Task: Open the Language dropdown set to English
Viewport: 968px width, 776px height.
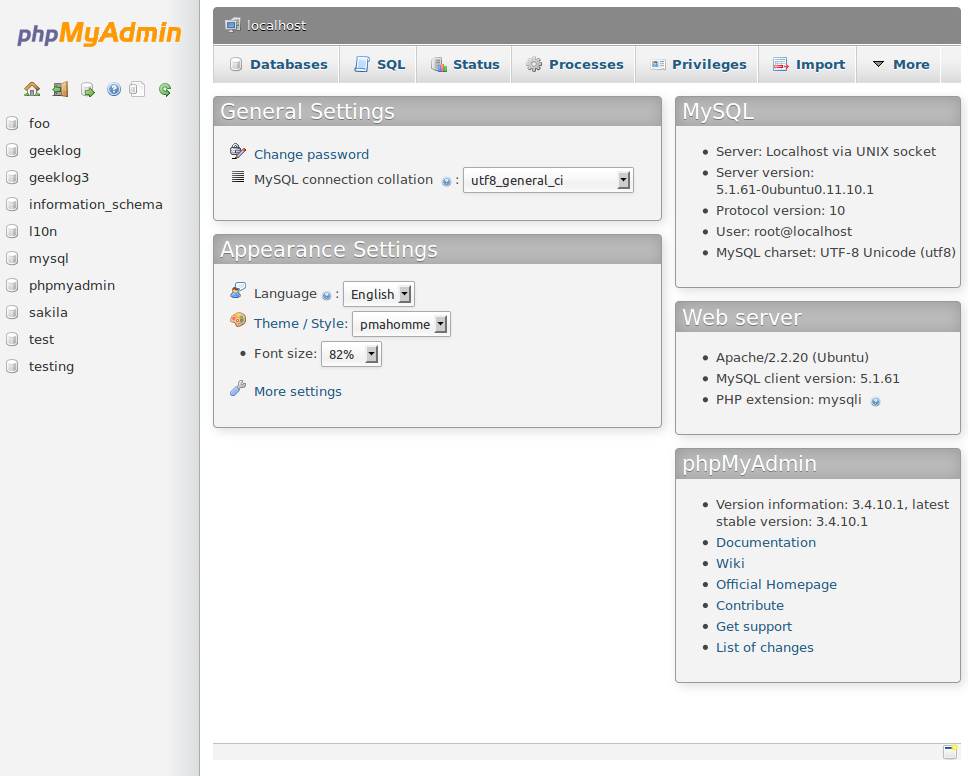Action: tap(379, 295)
